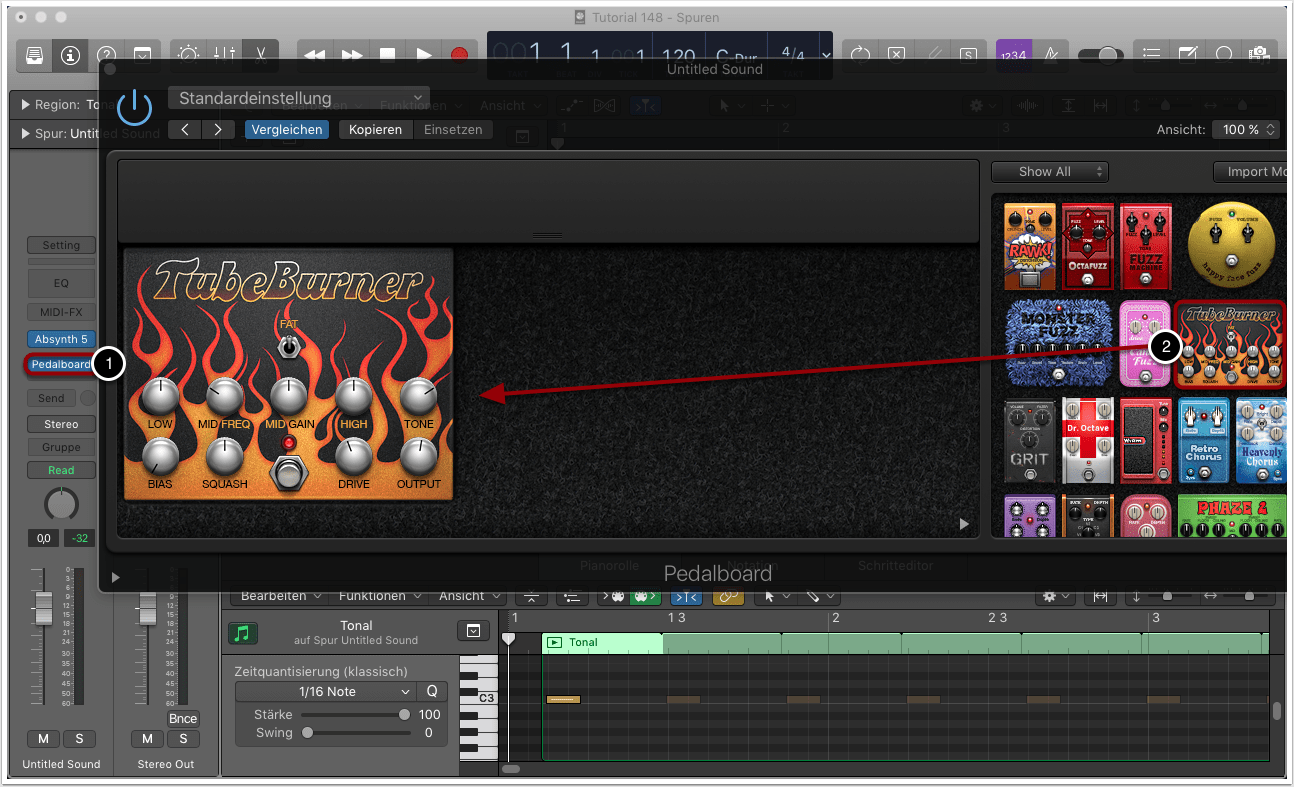Mute the Untitled Sound channel strip
Viewport: 1294px width, 787px height.
point(43,739)
